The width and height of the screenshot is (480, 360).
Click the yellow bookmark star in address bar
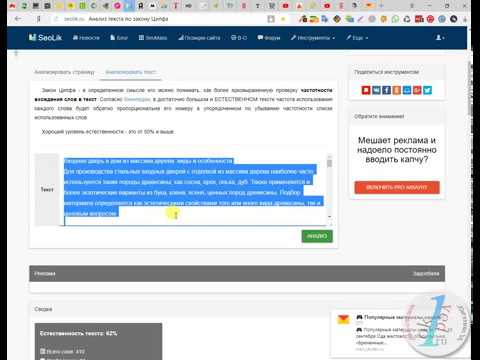click(283, 19)
